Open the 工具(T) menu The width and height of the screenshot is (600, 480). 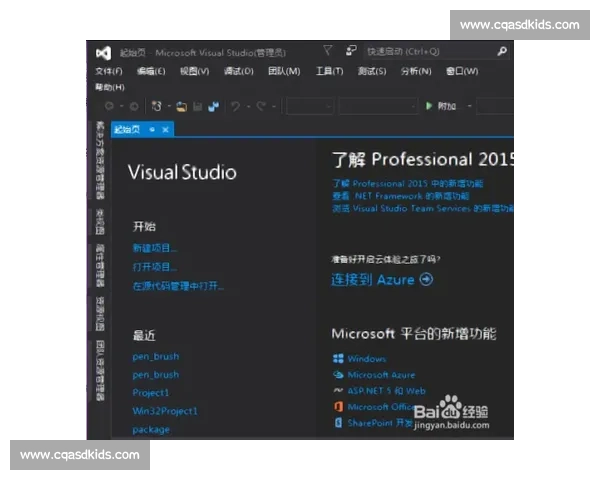tap(329, 71)
